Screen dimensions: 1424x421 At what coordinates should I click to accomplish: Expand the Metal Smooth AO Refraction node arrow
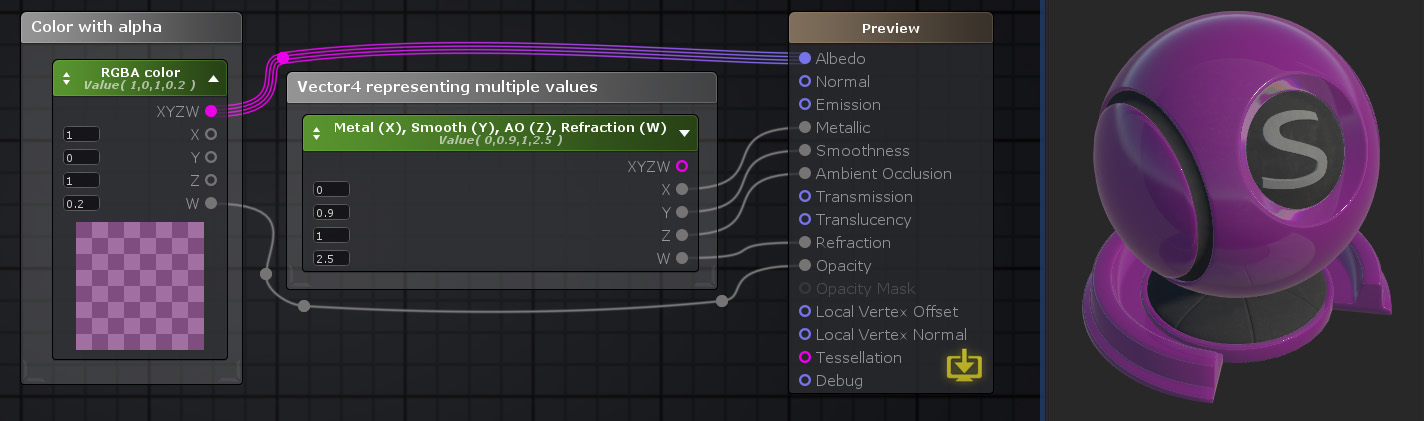coord(684,132)
